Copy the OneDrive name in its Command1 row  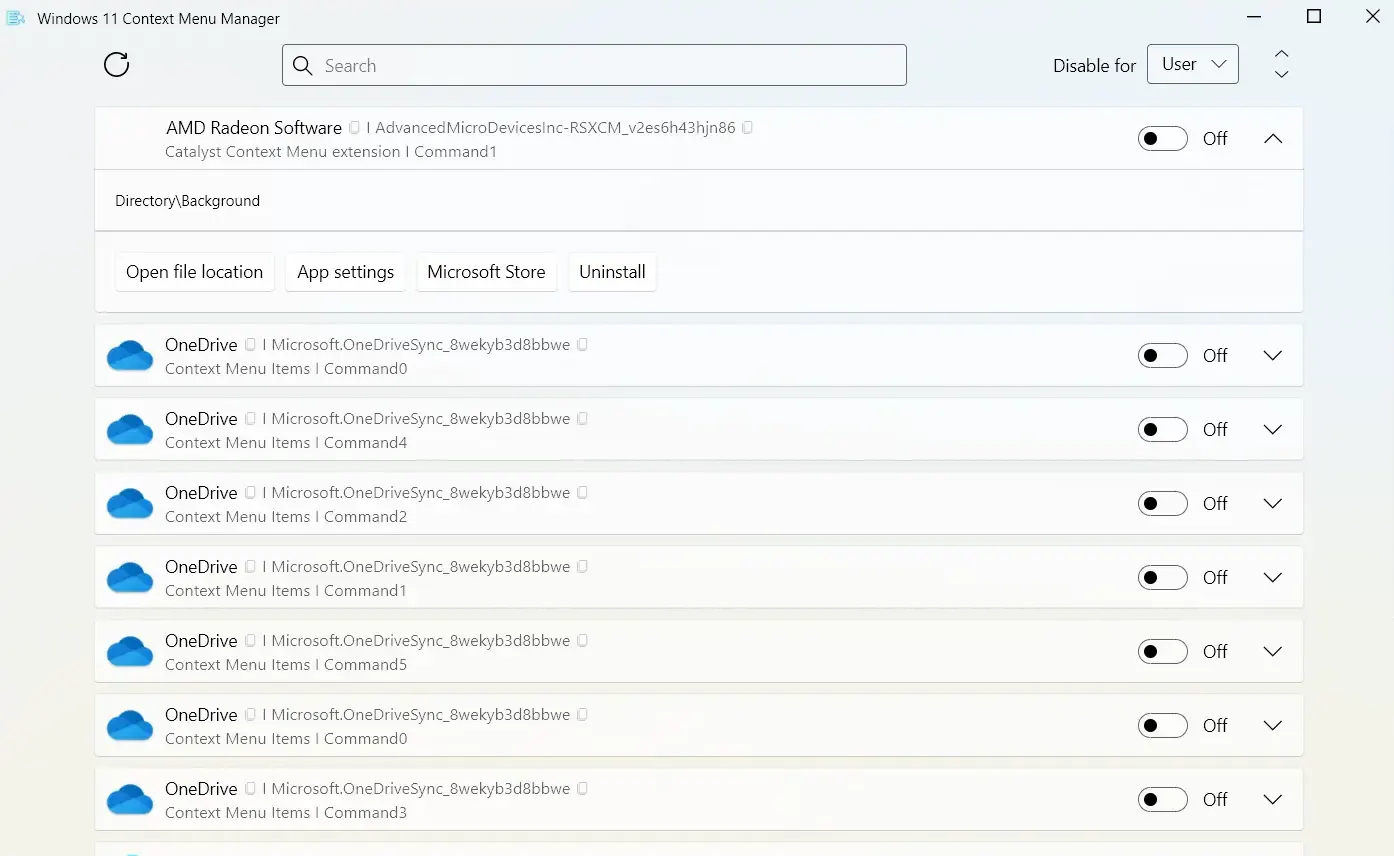point(250,567)
